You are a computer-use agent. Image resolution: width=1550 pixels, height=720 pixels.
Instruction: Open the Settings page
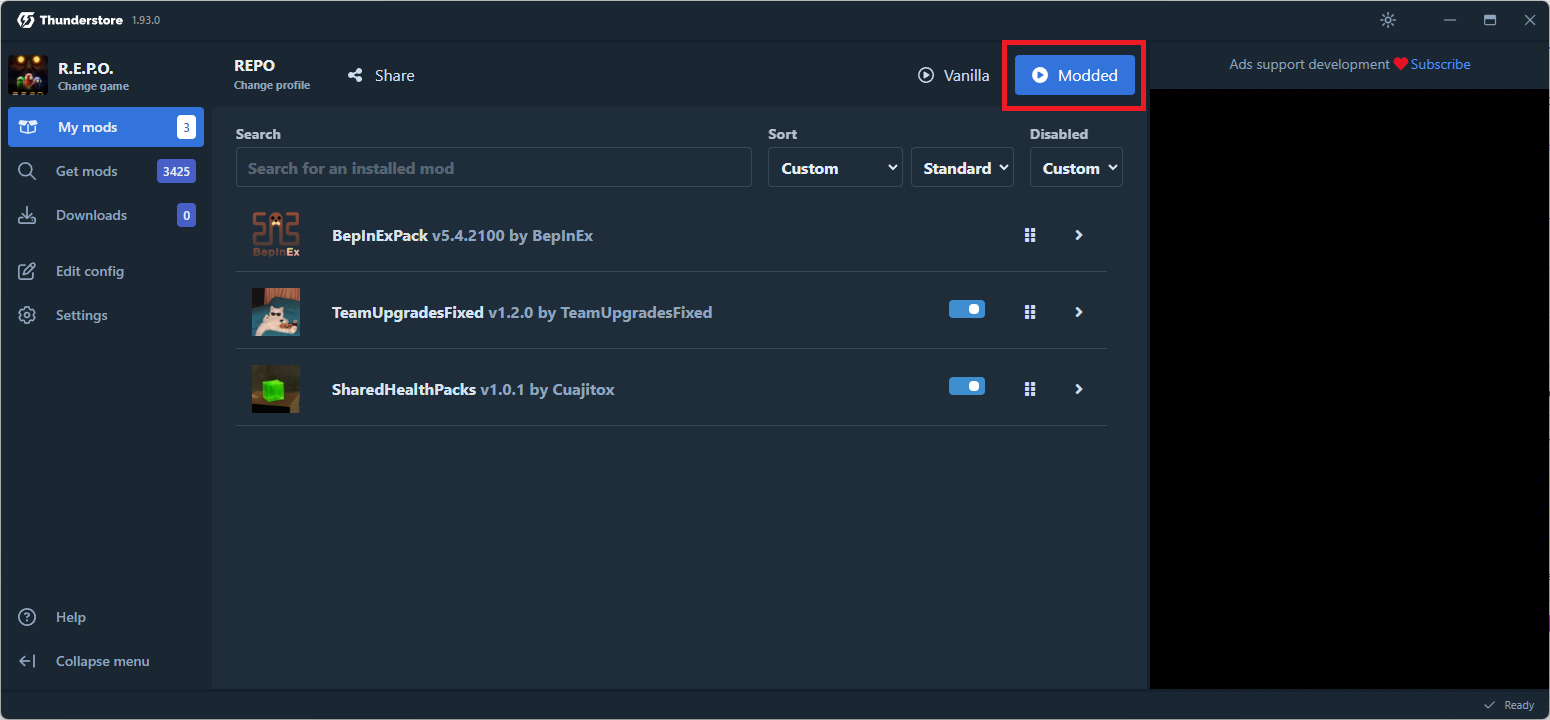(x=106, y=315)
